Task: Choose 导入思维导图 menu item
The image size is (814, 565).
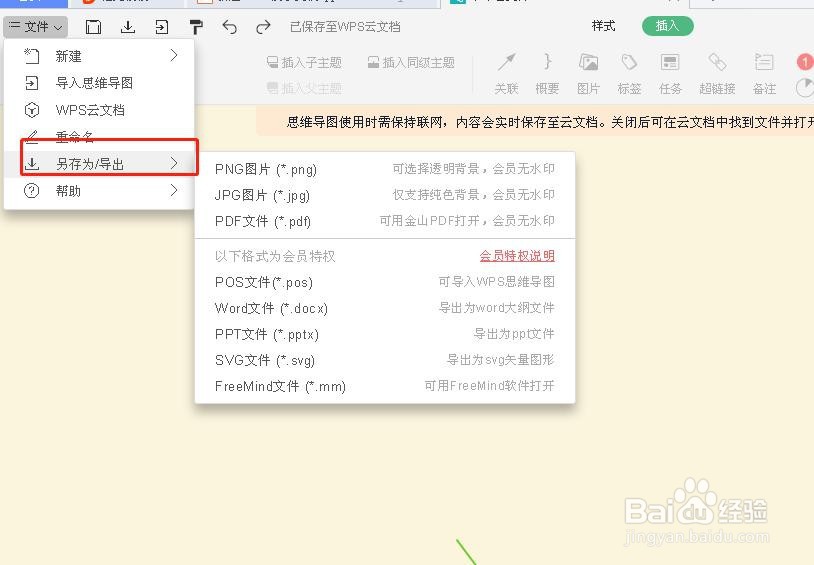Action: coord(99,83)
